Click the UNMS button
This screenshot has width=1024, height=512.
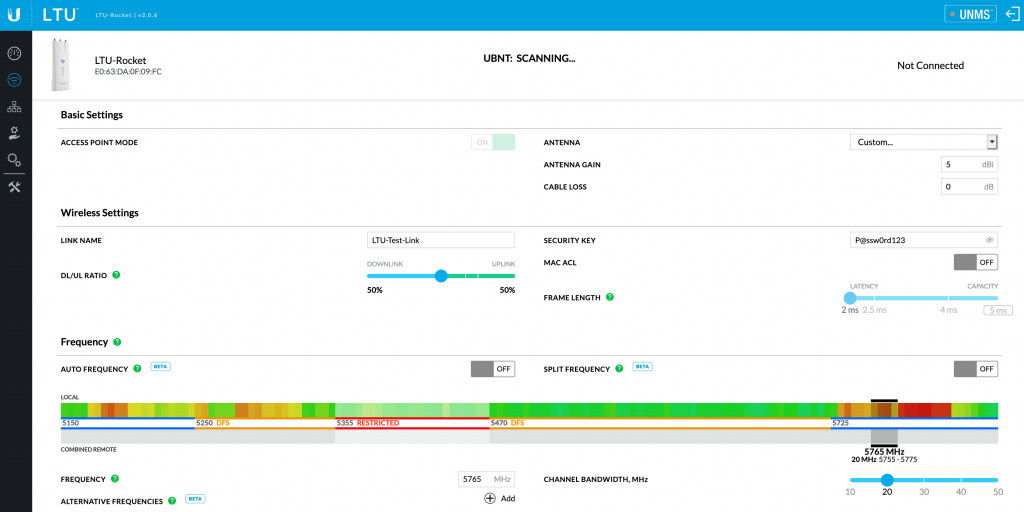(x=970, y=14)
